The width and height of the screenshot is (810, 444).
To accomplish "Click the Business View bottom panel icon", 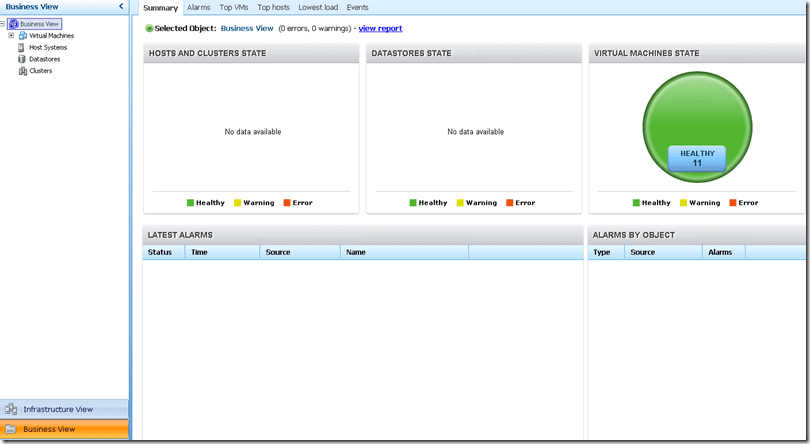I will (x=11, y=429).
